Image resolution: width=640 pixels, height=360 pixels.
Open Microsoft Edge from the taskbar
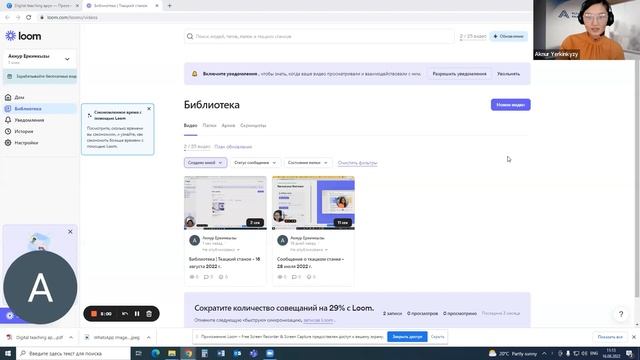pyautogui.click(x=156, y=353)
